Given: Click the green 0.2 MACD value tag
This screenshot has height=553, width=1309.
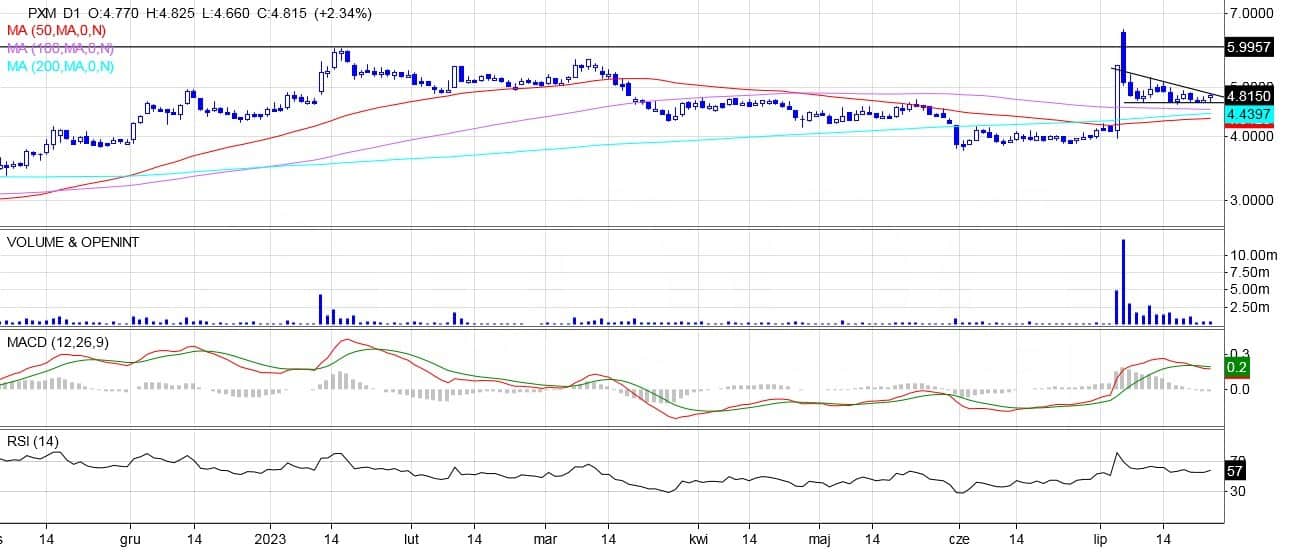Looking at the screenshot, I should pyautogui.click(x=1235, y=367).
